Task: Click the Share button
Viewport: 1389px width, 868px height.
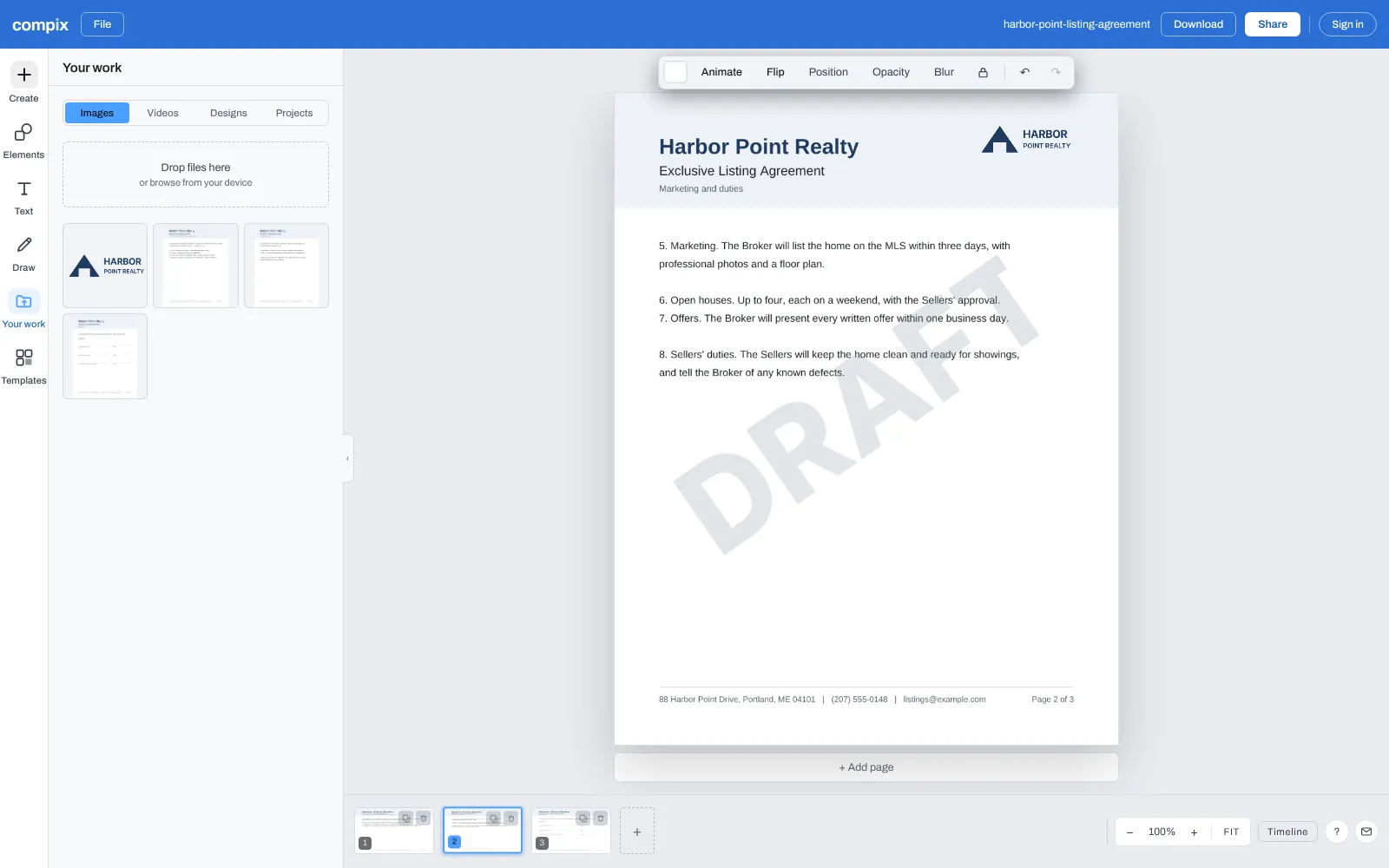Action: pos(1273,24)
